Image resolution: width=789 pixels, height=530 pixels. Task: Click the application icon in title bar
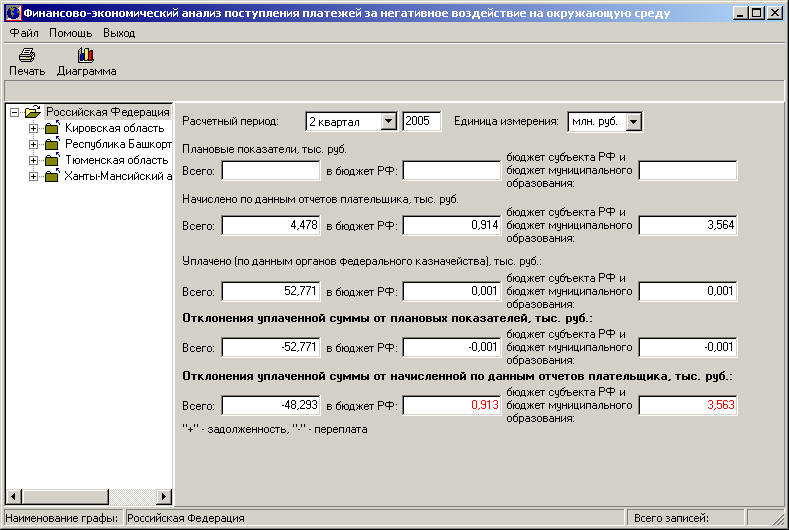(x=12, y=14)
